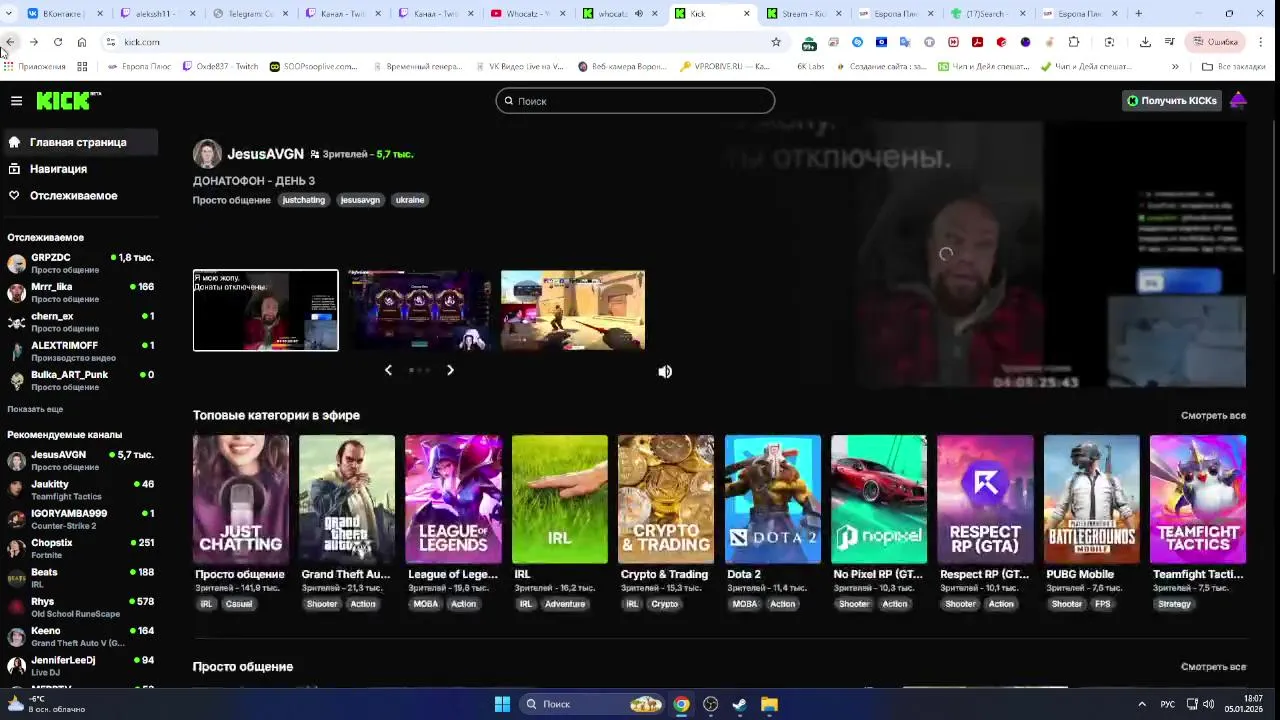The image size is (1280, 720).
Task: Open Just Chatting category card
Action: (240, 499)
